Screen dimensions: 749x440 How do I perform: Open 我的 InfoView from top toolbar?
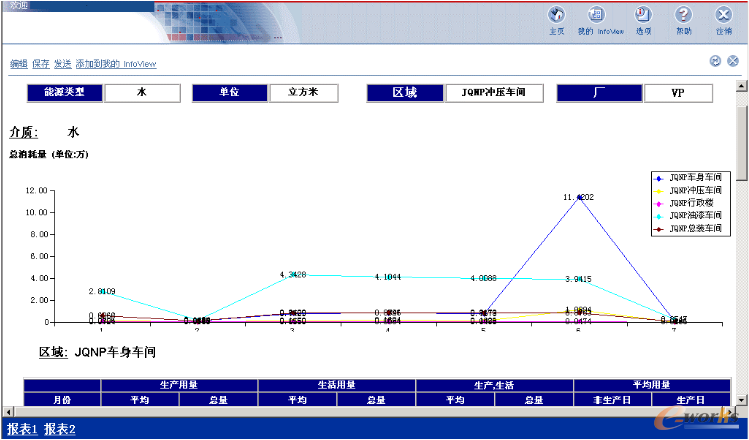click(596, 16)
